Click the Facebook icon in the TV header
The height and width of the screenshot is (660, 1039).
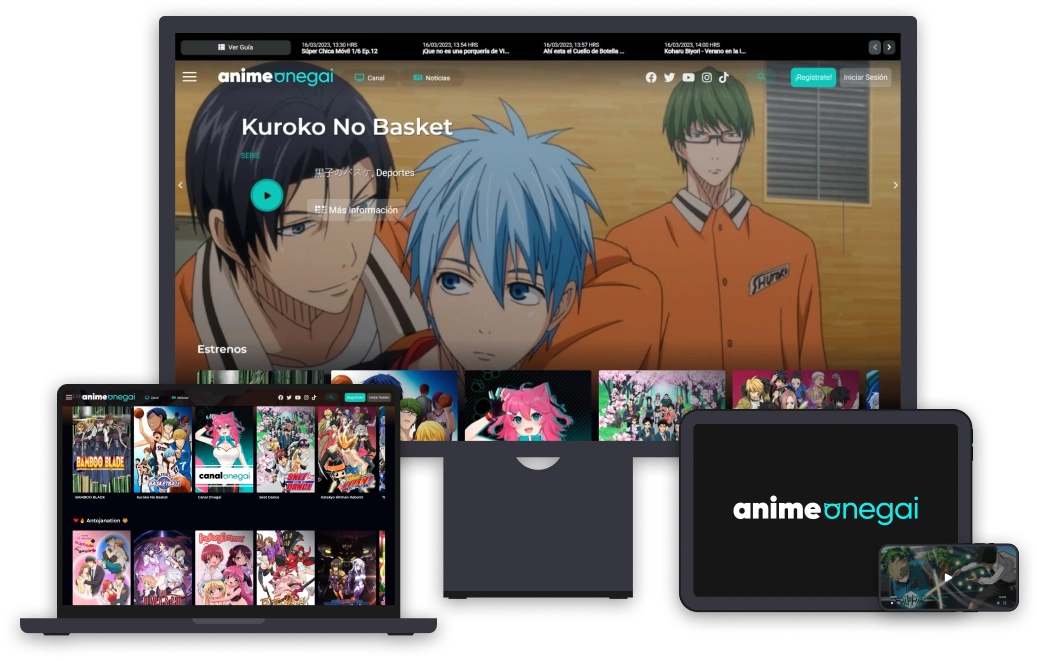[x=651, y=78]
